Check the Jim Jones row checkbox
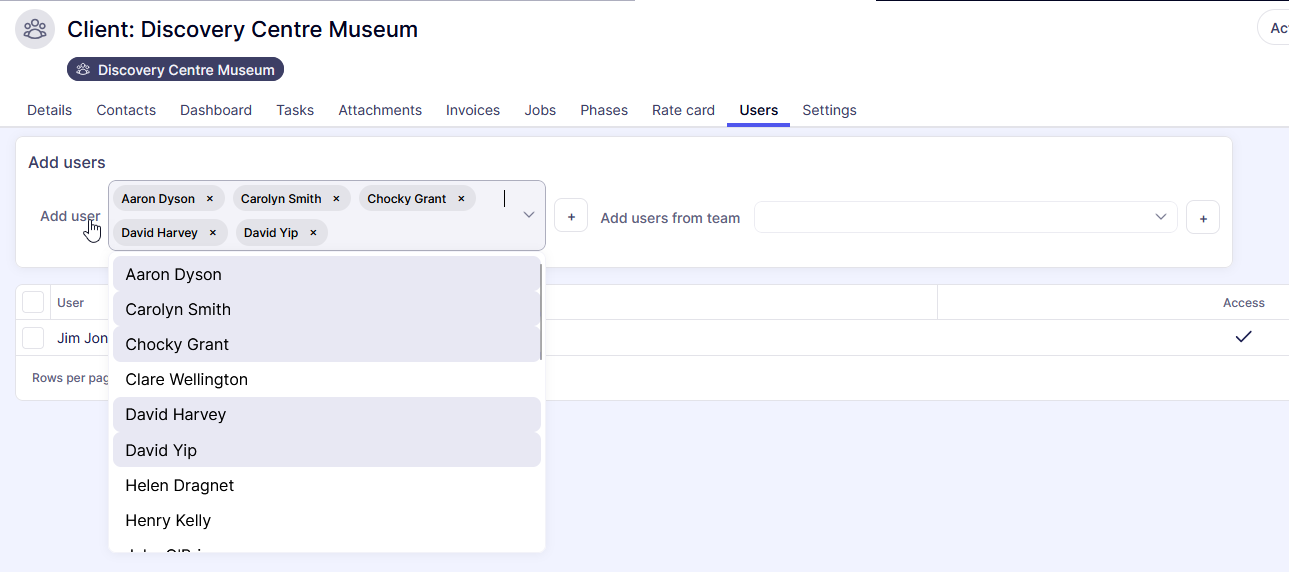1289x572 pixels. [33, 338]
